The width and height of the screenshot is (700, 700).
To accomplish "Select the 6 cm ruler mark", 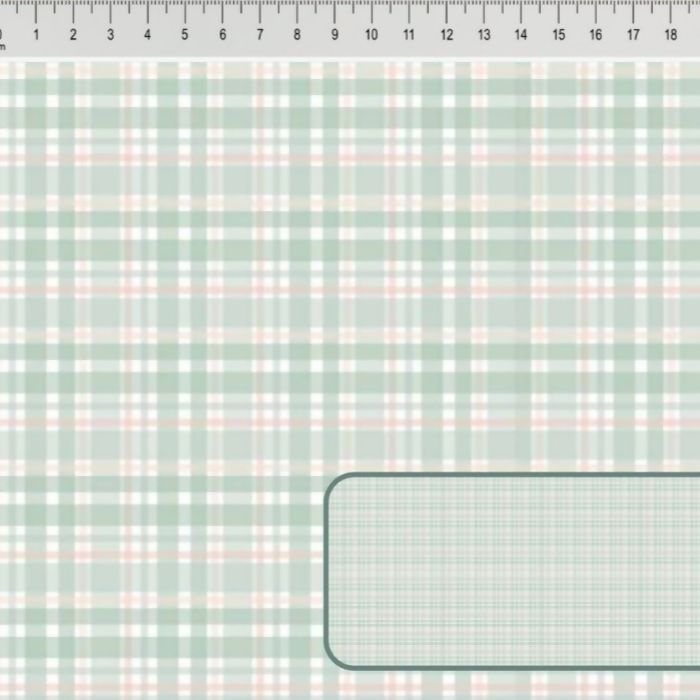I will point(222,35).
